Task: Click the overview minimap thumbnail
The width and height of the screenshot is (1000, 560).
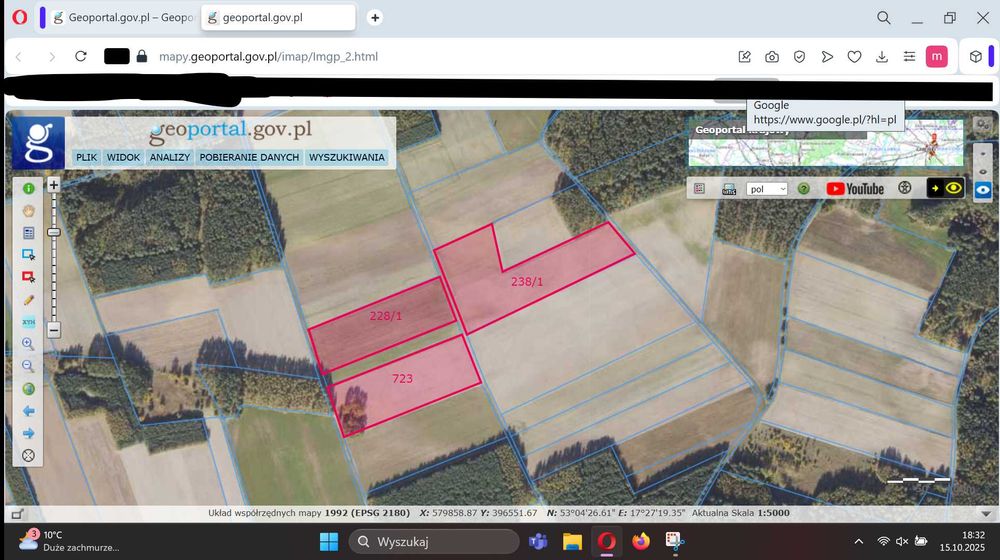Action: (826, 144)
